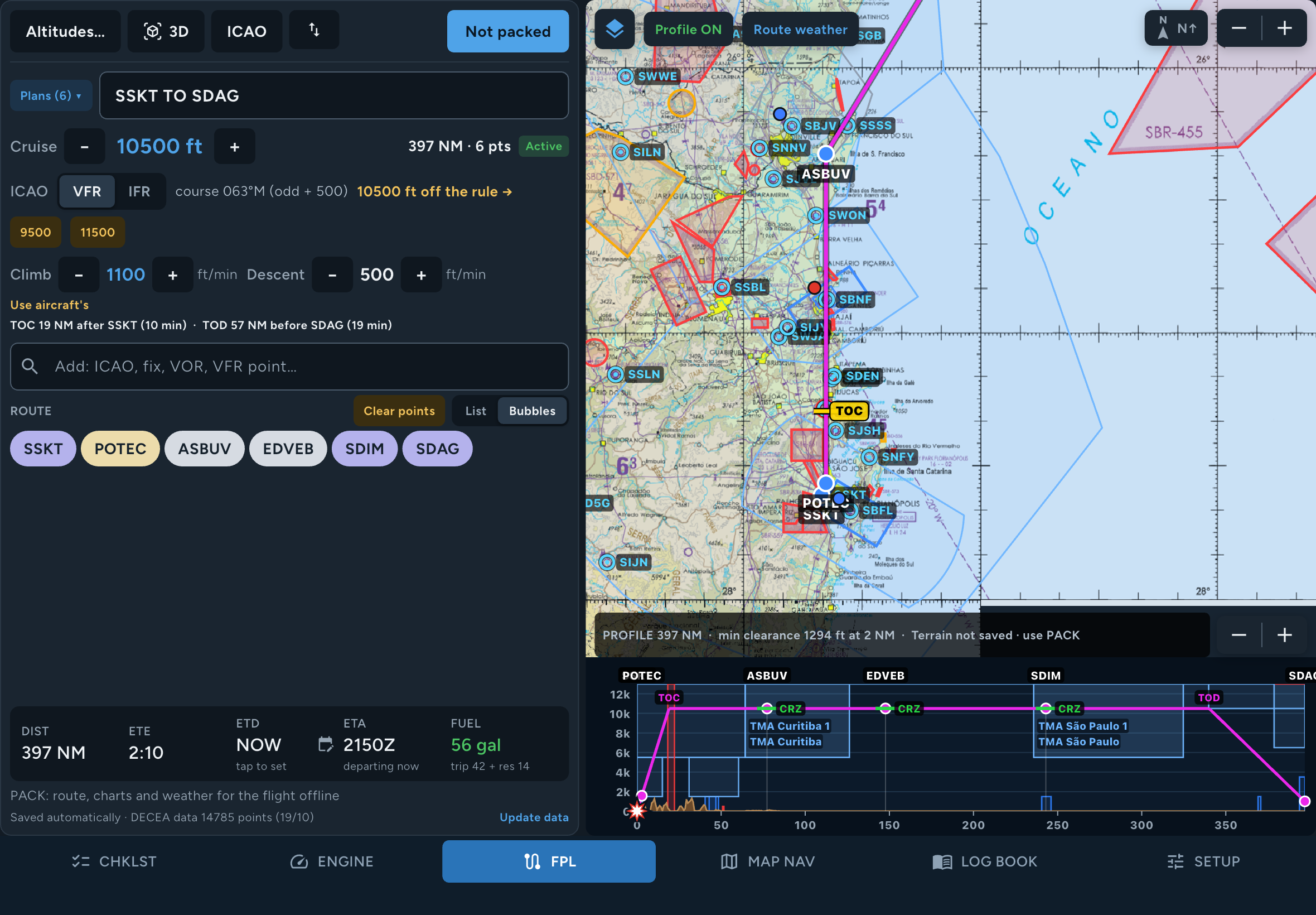Click the Add ICAO, fix, VOR search field

tap(289, 367)
